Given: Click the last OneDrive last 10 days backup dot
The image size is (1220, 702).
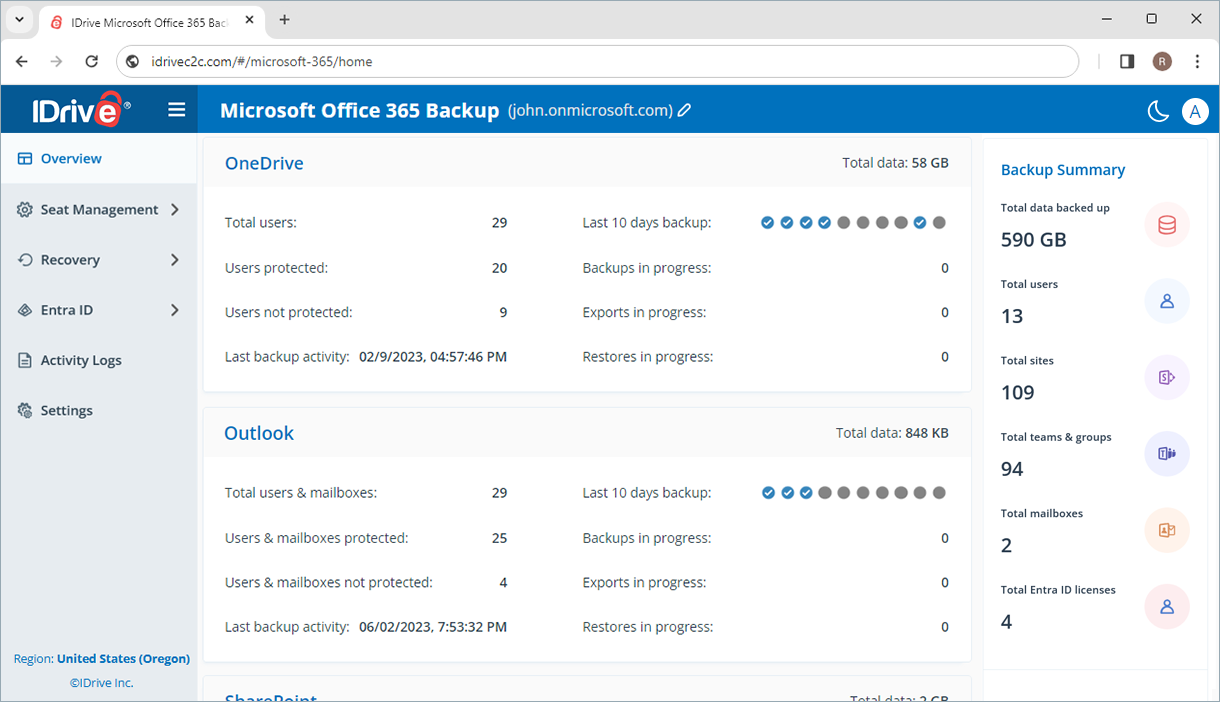Looking at the screenshot, I should 939,223.
